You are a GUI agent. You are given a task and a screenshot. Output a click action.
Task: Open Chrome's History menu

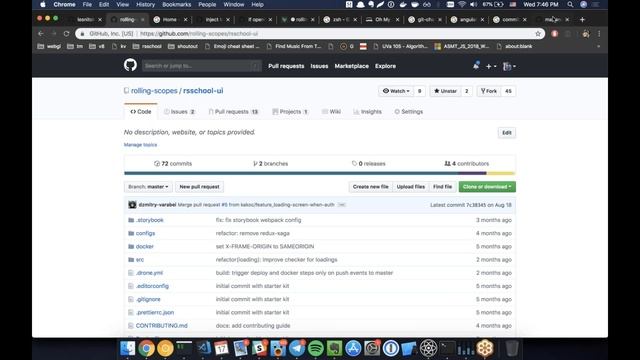point(145,4)
